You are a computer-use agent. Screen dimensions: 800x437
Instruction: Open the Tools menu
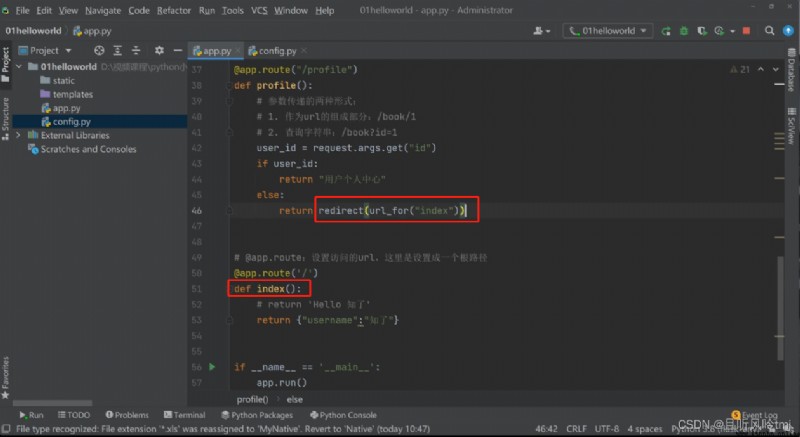click(x=233, y=10)
